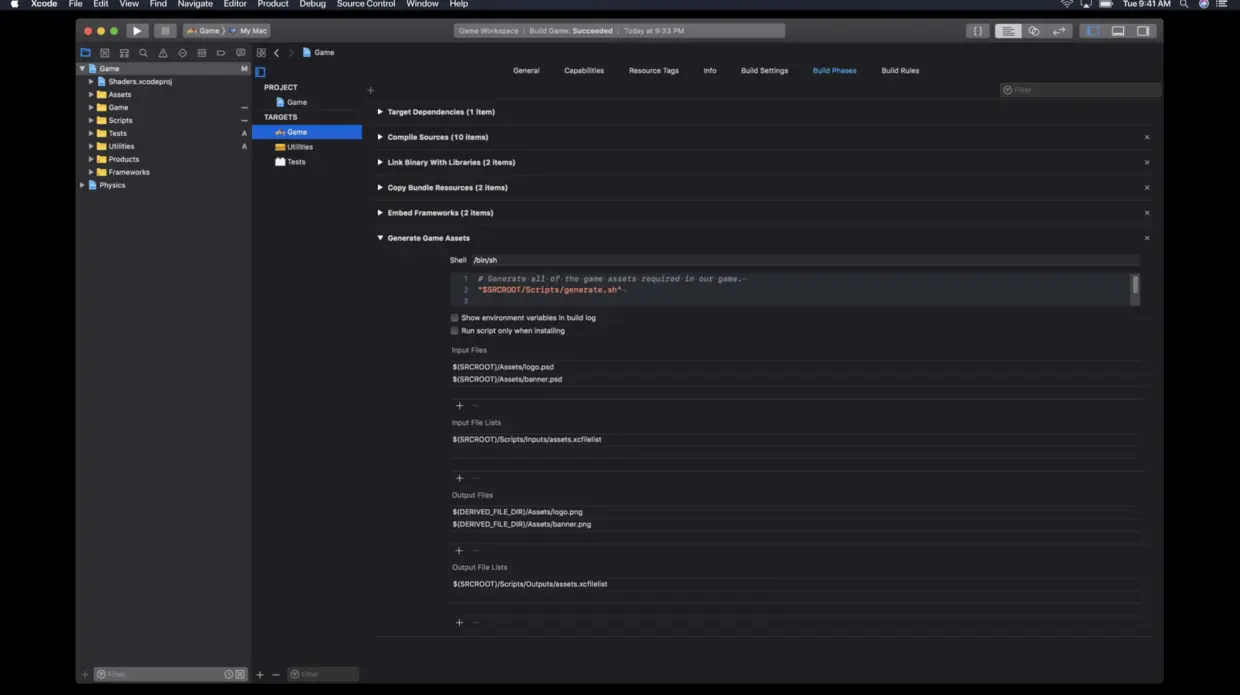Screen dimensions: 1240x695
Task: Collapse Generate Game Assets section
Action: [x=380, y=238]
